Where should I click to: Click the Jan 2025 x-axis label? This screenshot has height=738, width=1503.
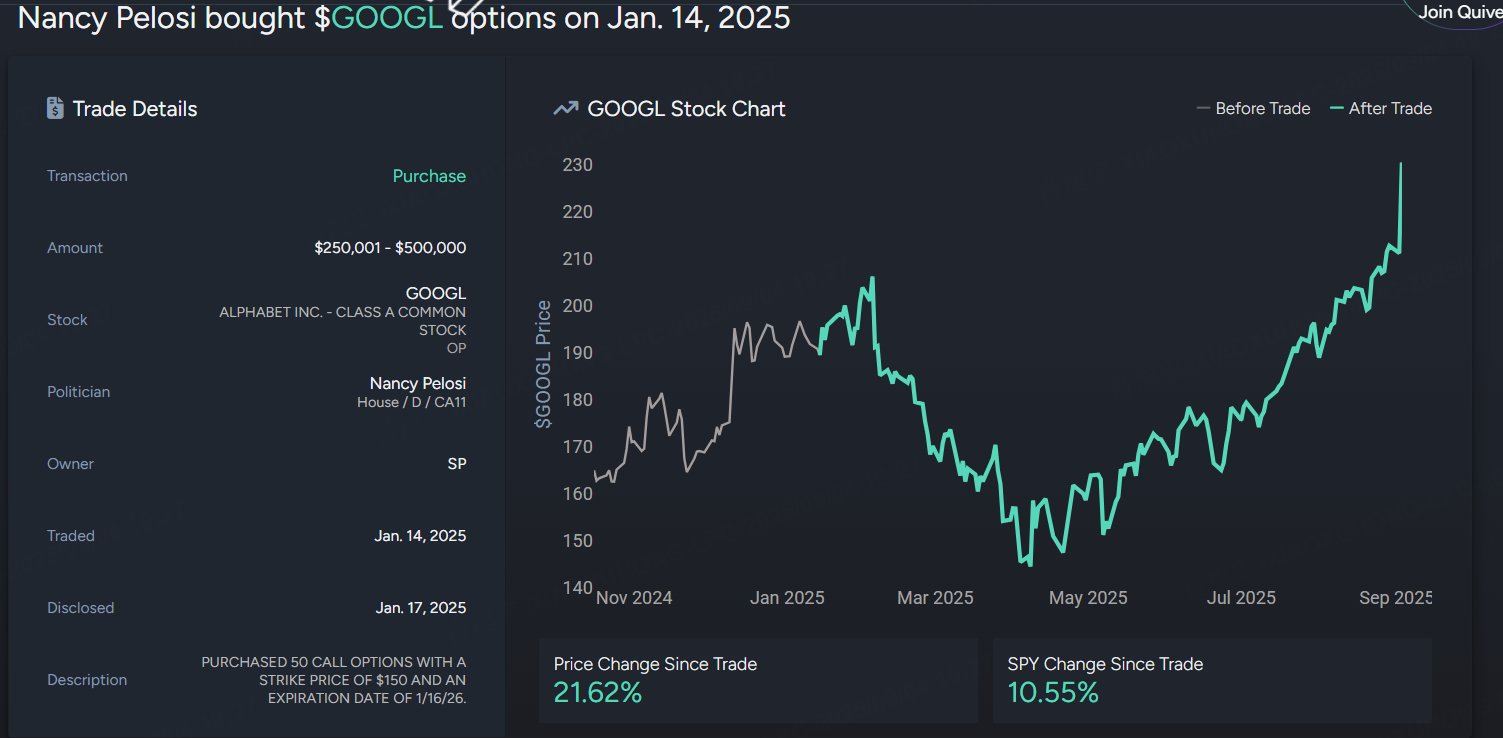tap(787, 598)
